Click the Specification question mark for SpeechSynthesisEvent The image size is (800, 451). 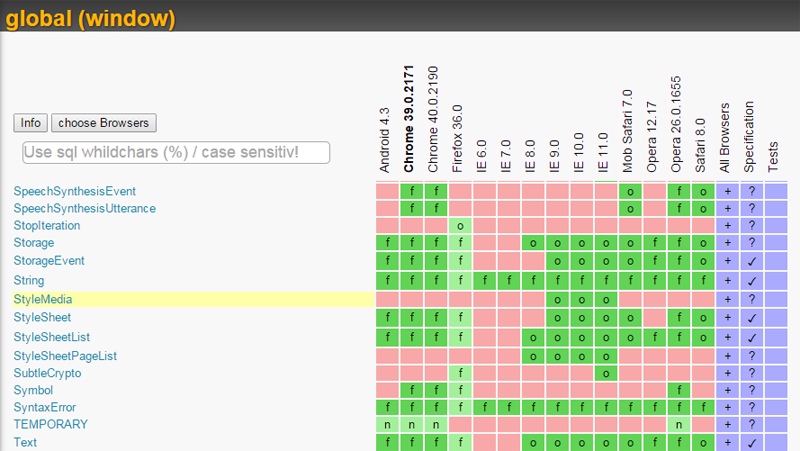(x=752, y=192)
